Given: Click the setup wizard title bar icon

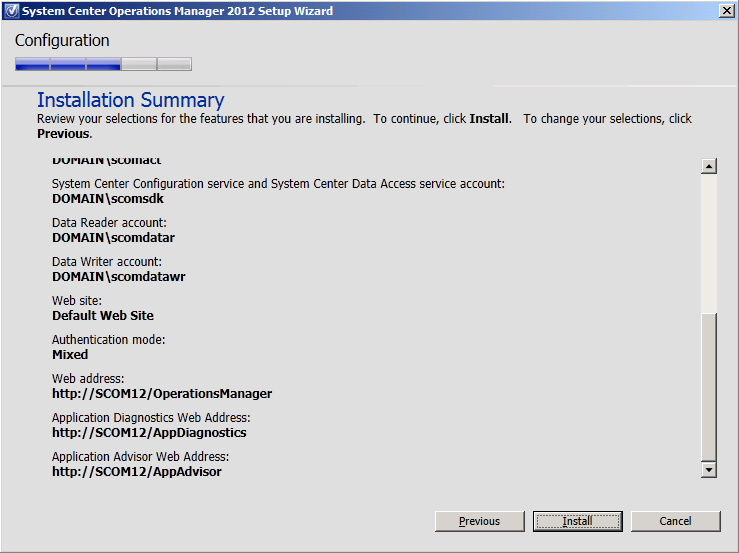Looking at the screenshot, I should (11, 10).
